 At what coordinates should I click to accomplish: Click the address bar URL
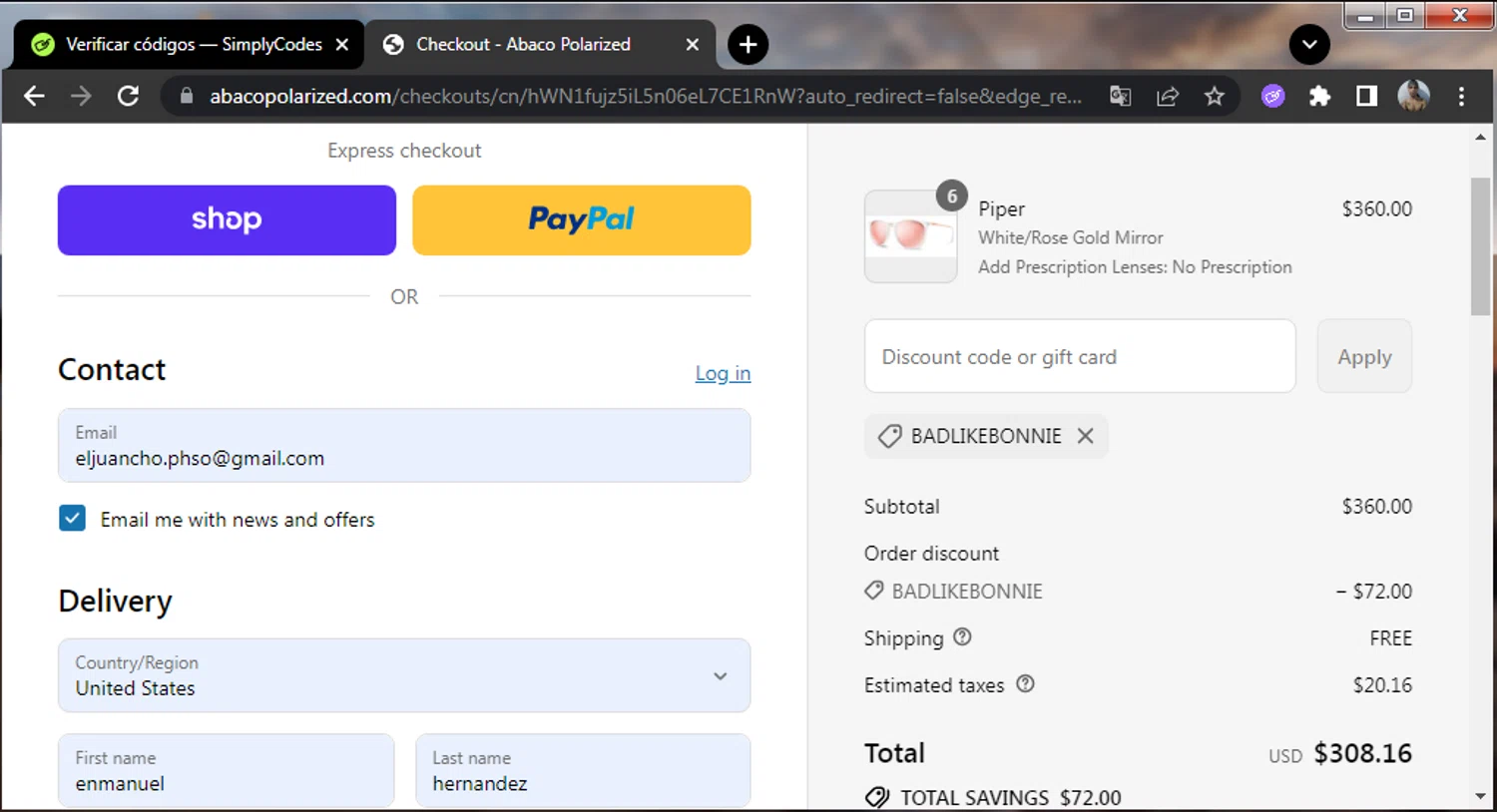click(x=645, y=96)
